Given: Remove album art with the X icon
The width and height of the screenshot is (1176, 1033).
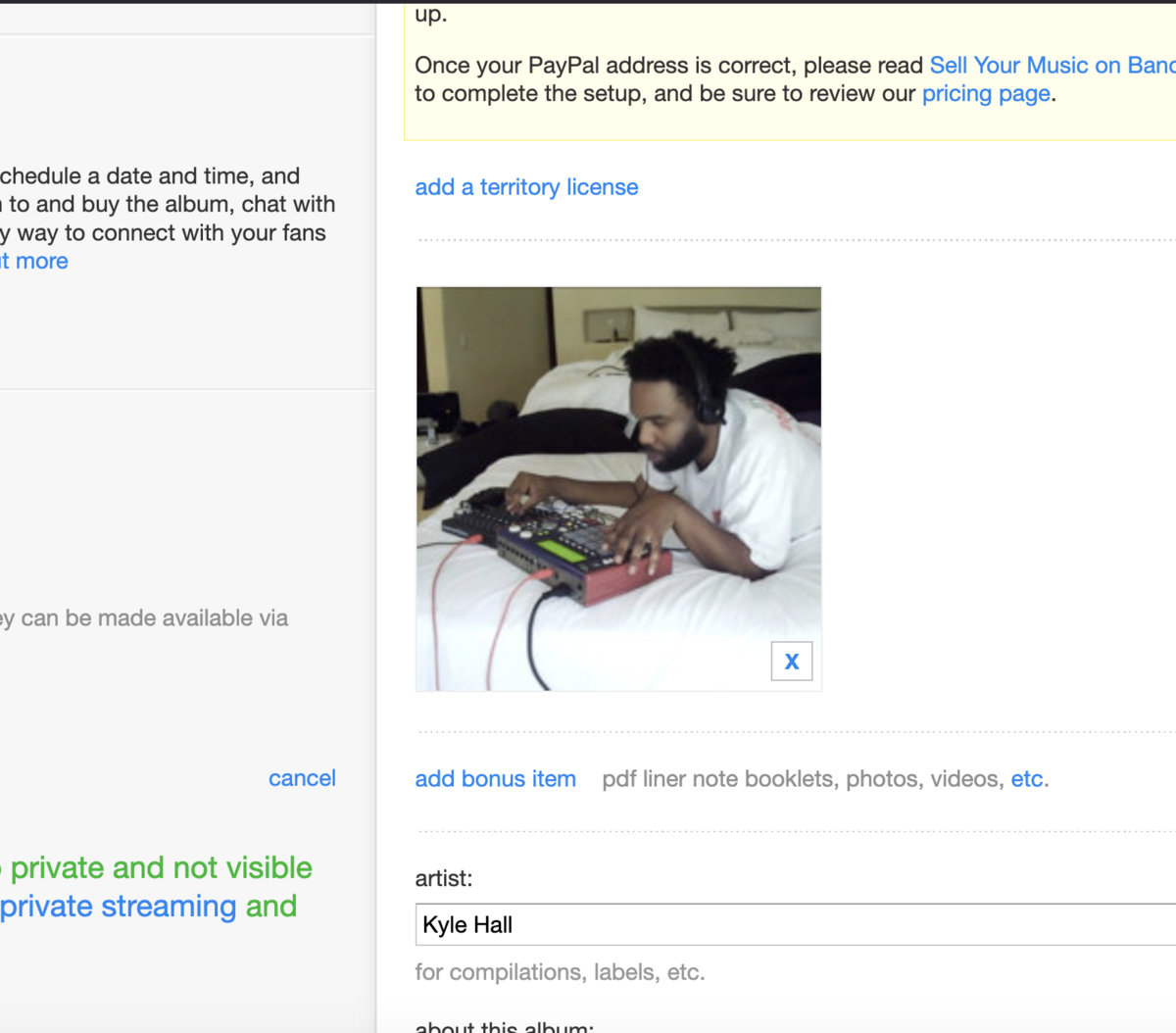Looking at the screenshot, I should coord(792,662).
